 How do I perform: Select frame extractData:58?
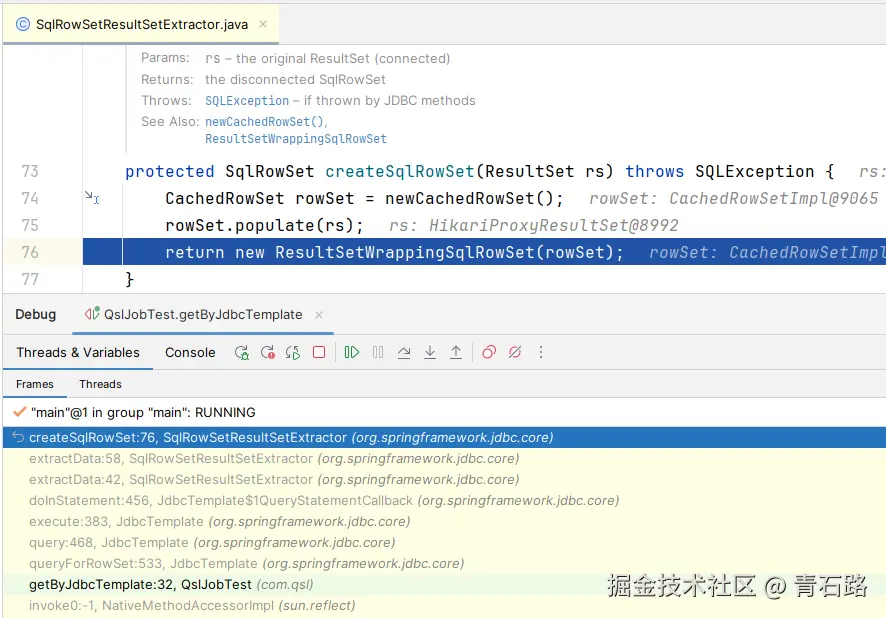pos(444,458)
